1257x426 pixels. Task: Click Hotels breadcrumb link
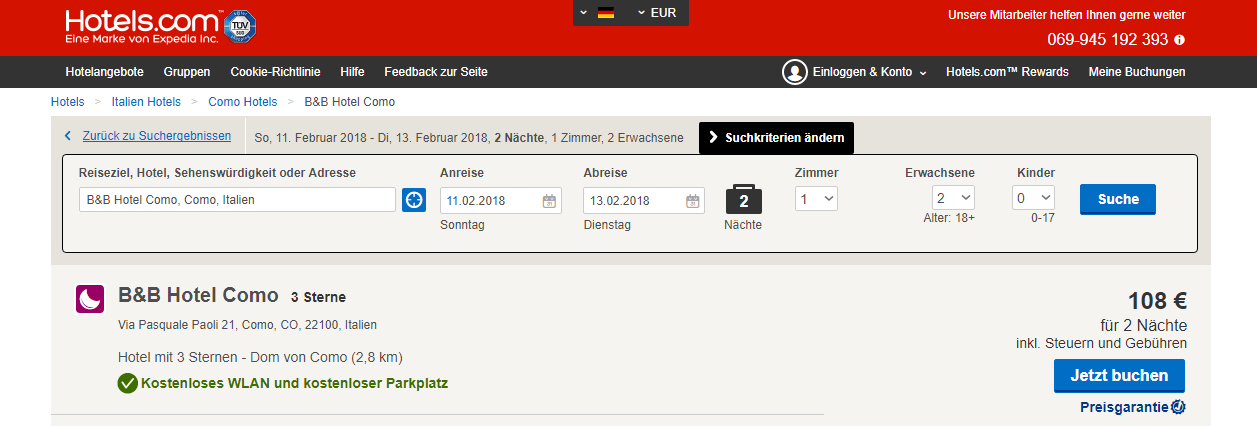click(x=68, y=102)
